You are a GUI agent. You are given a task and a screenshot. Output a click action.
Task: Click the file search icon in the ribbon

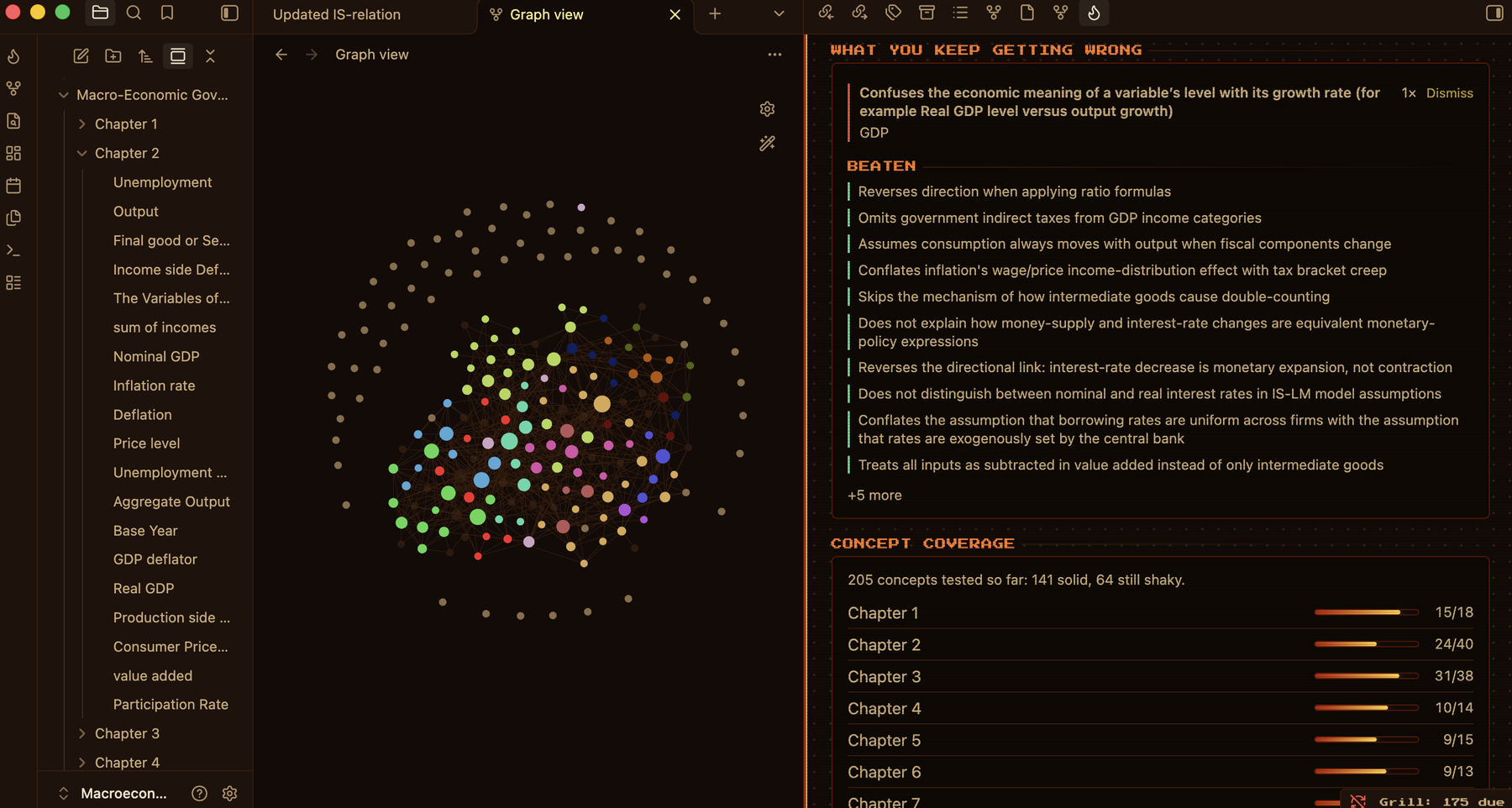[x=13, y=121]
